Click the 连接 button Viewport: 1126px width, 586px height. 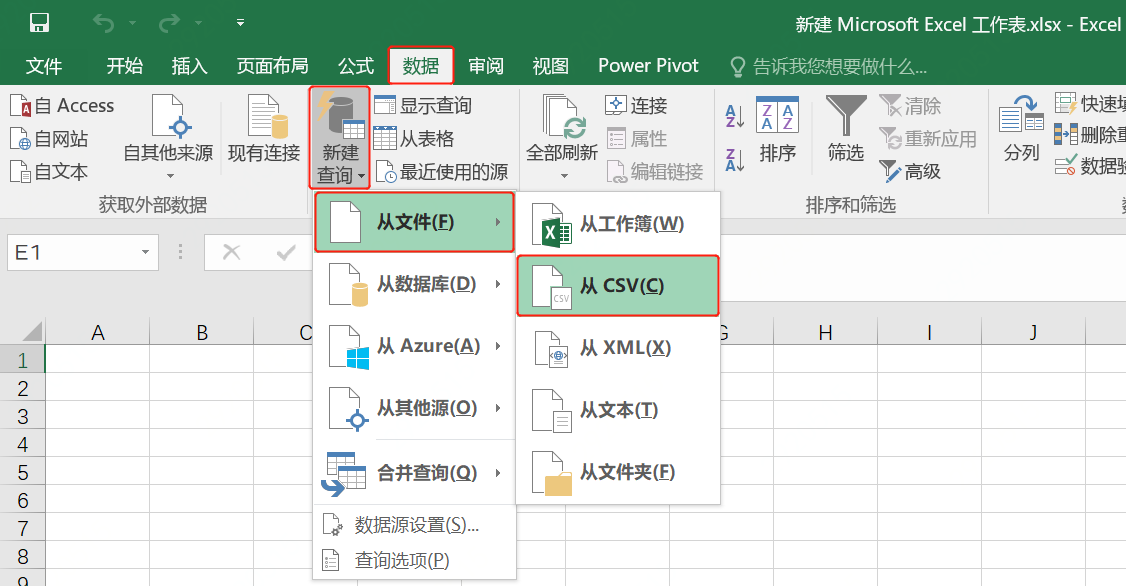pyautogui.click(x=636, y=106)
